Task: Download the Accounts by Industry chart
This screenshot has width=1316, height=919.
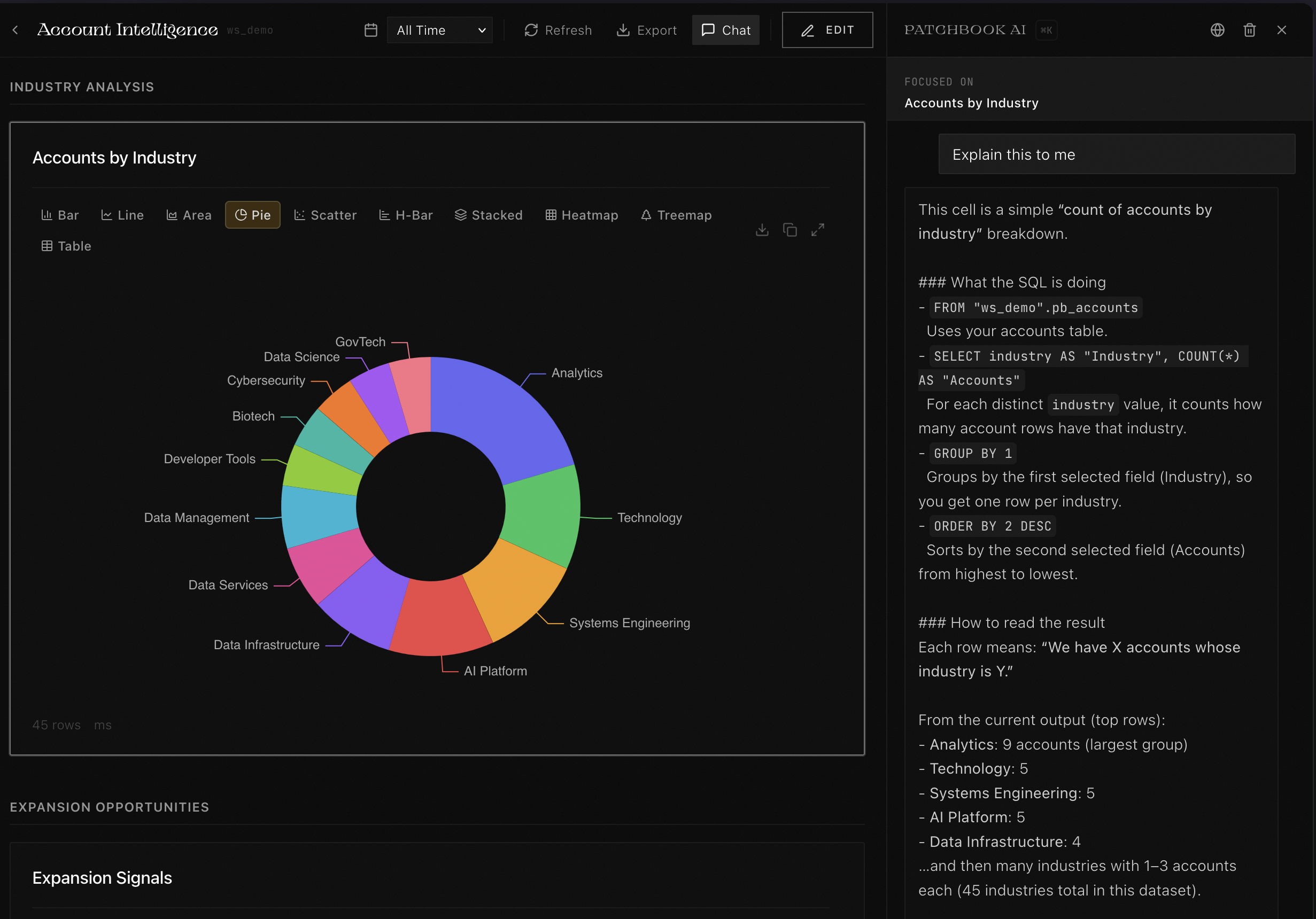Action: pos(762,229)
